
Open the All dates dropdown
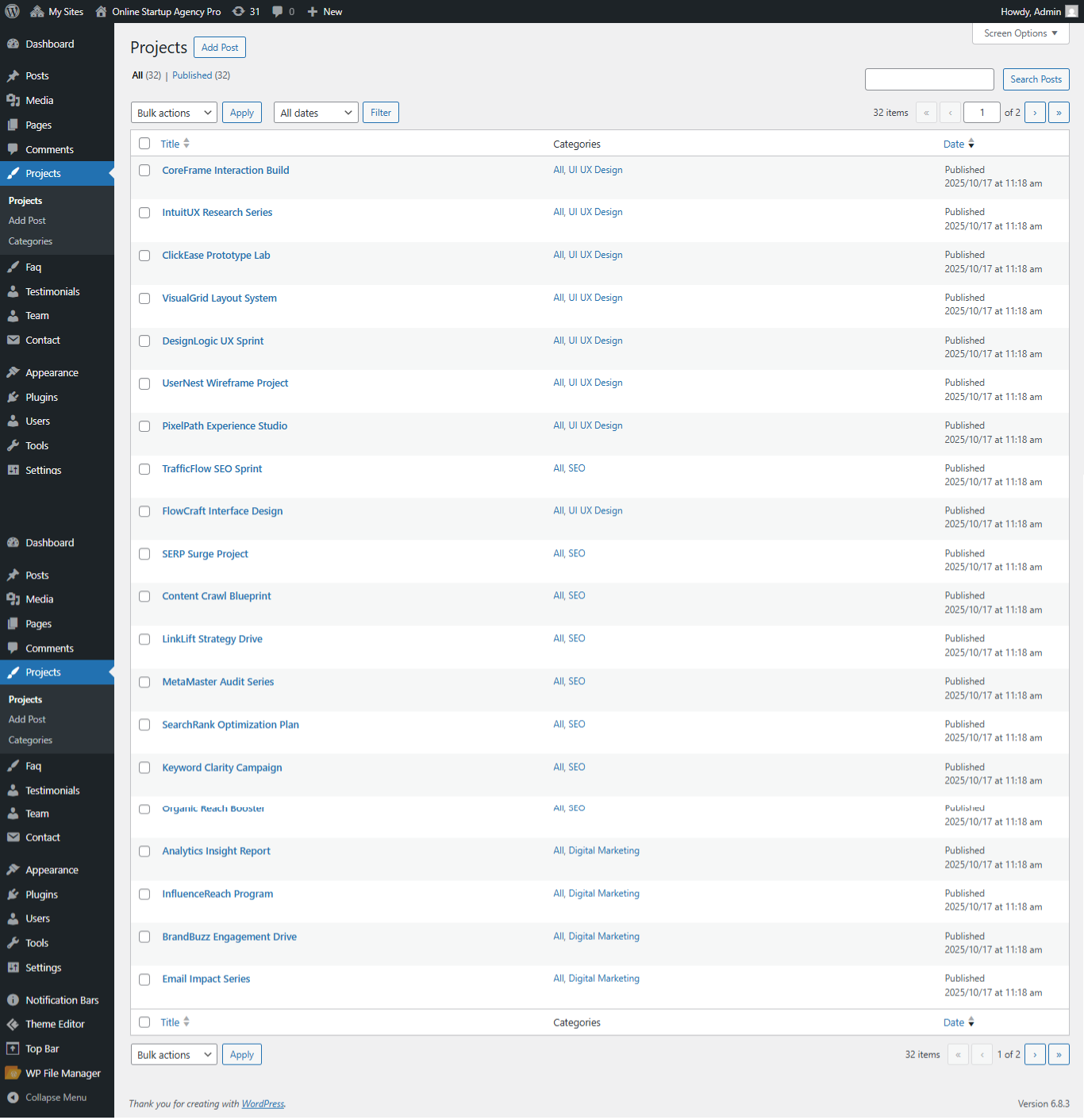coord(316,113)
